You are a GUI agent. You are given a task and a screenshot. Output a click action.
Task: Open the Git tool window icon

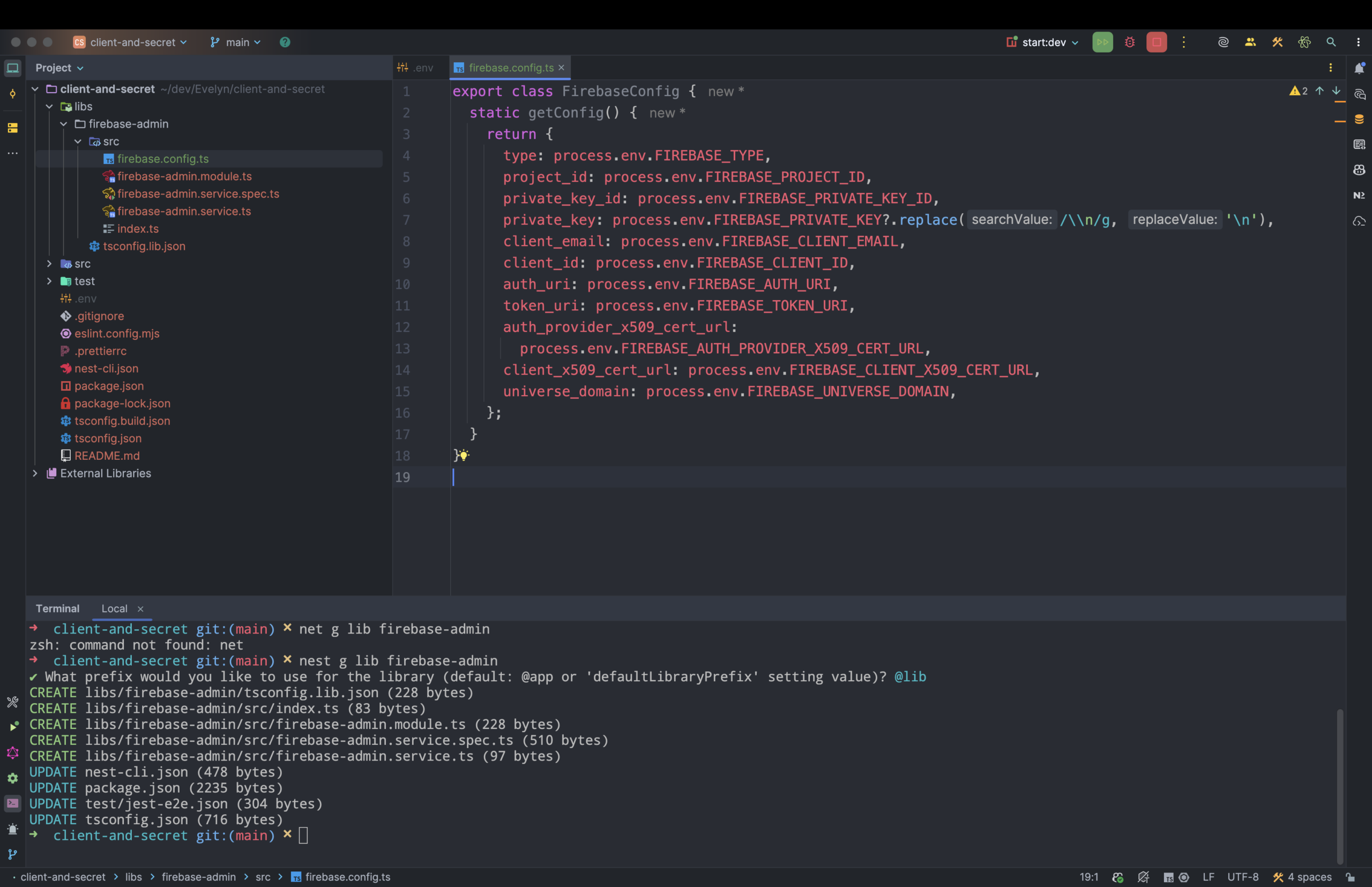coord(13,854)
